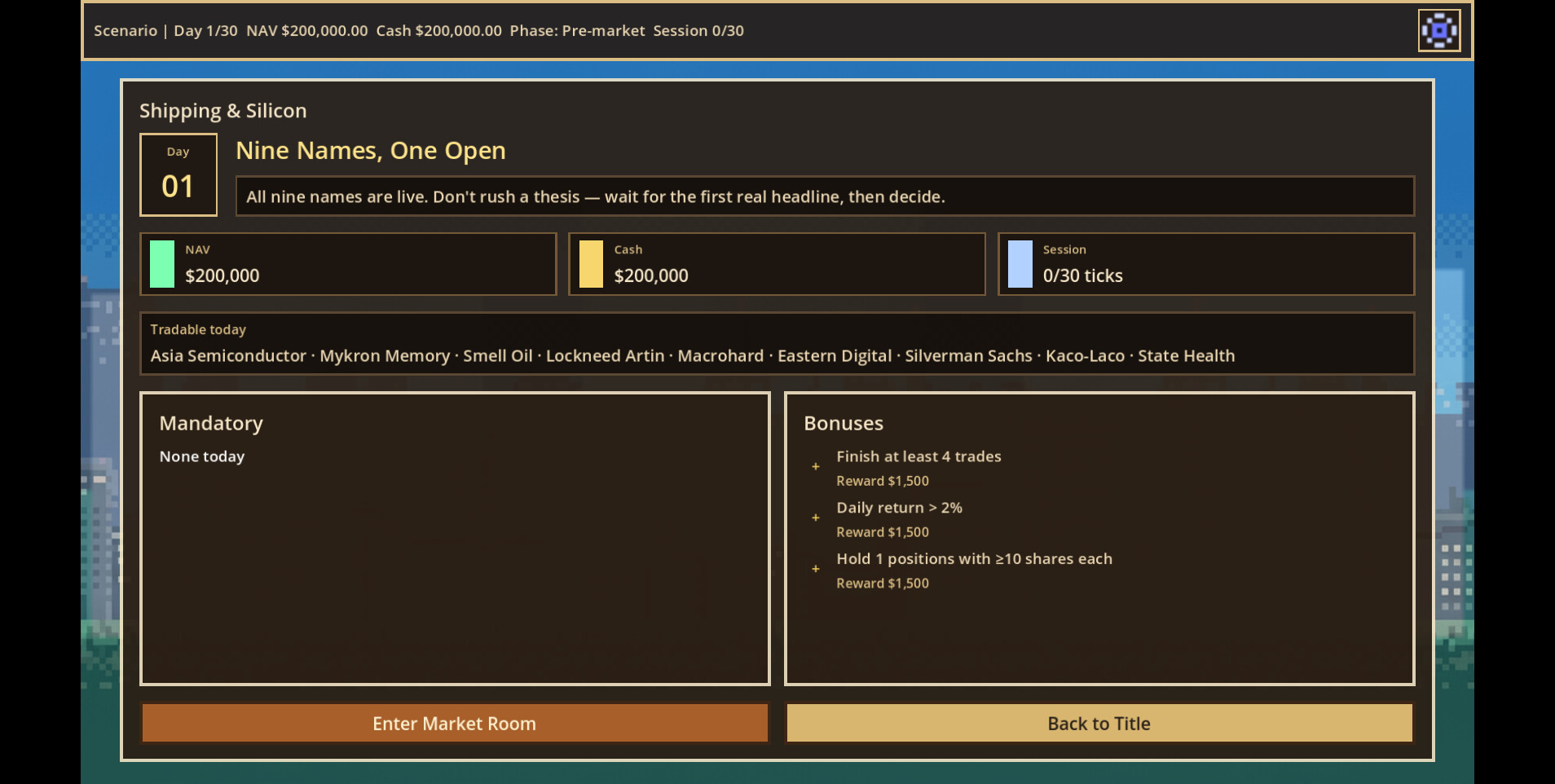Select the yellow Cash color swatch

pos(591,264)
